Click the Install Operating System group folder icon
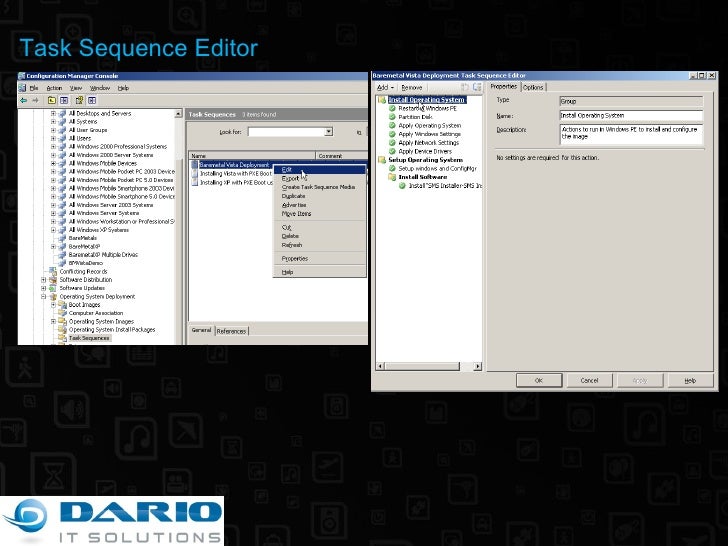 [x=382, y=100]
